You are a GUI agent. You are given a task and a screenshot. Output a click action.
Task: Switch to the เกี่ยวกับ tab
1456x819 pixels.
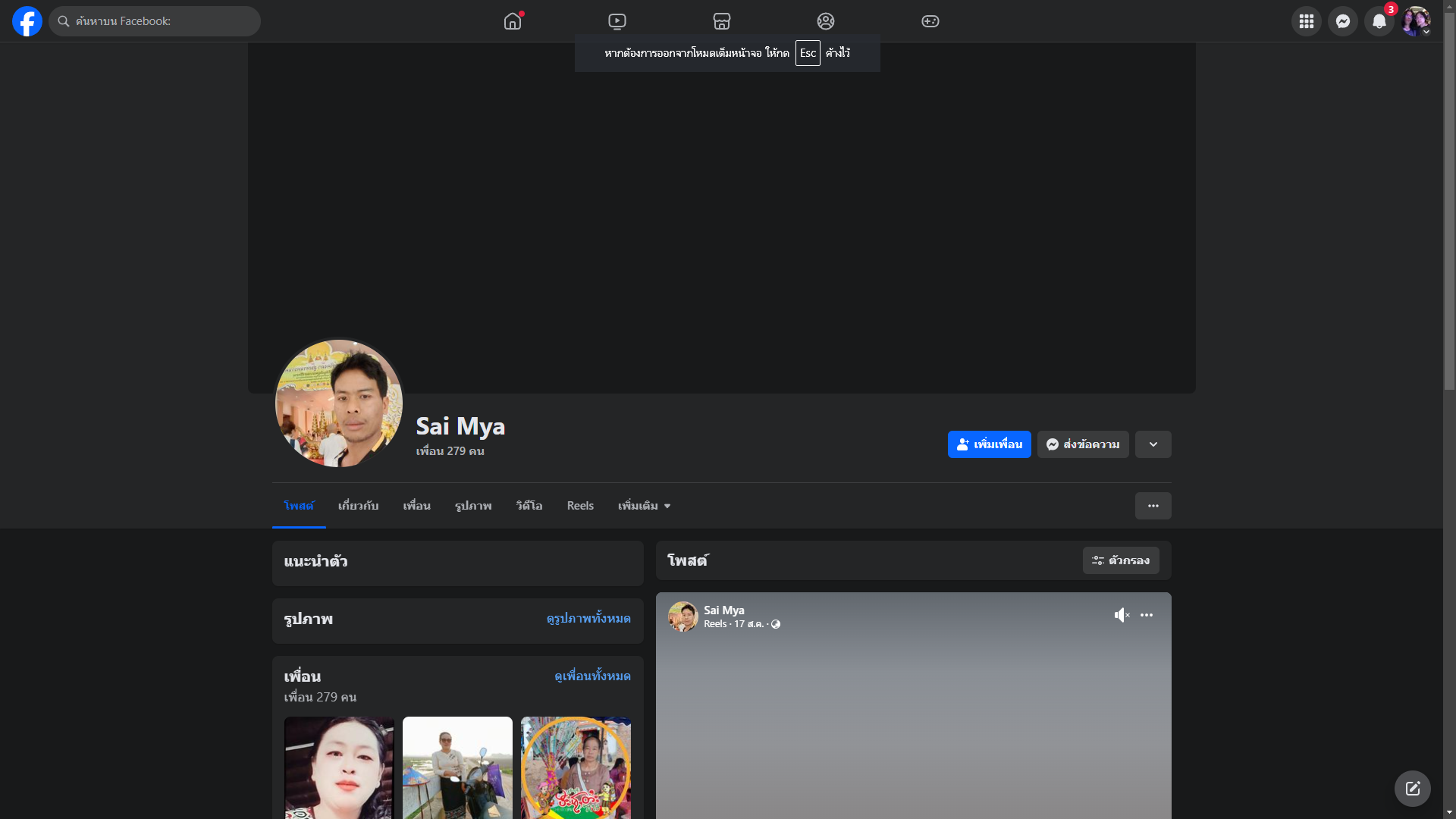pyautogui.click(x=358, y=506)
